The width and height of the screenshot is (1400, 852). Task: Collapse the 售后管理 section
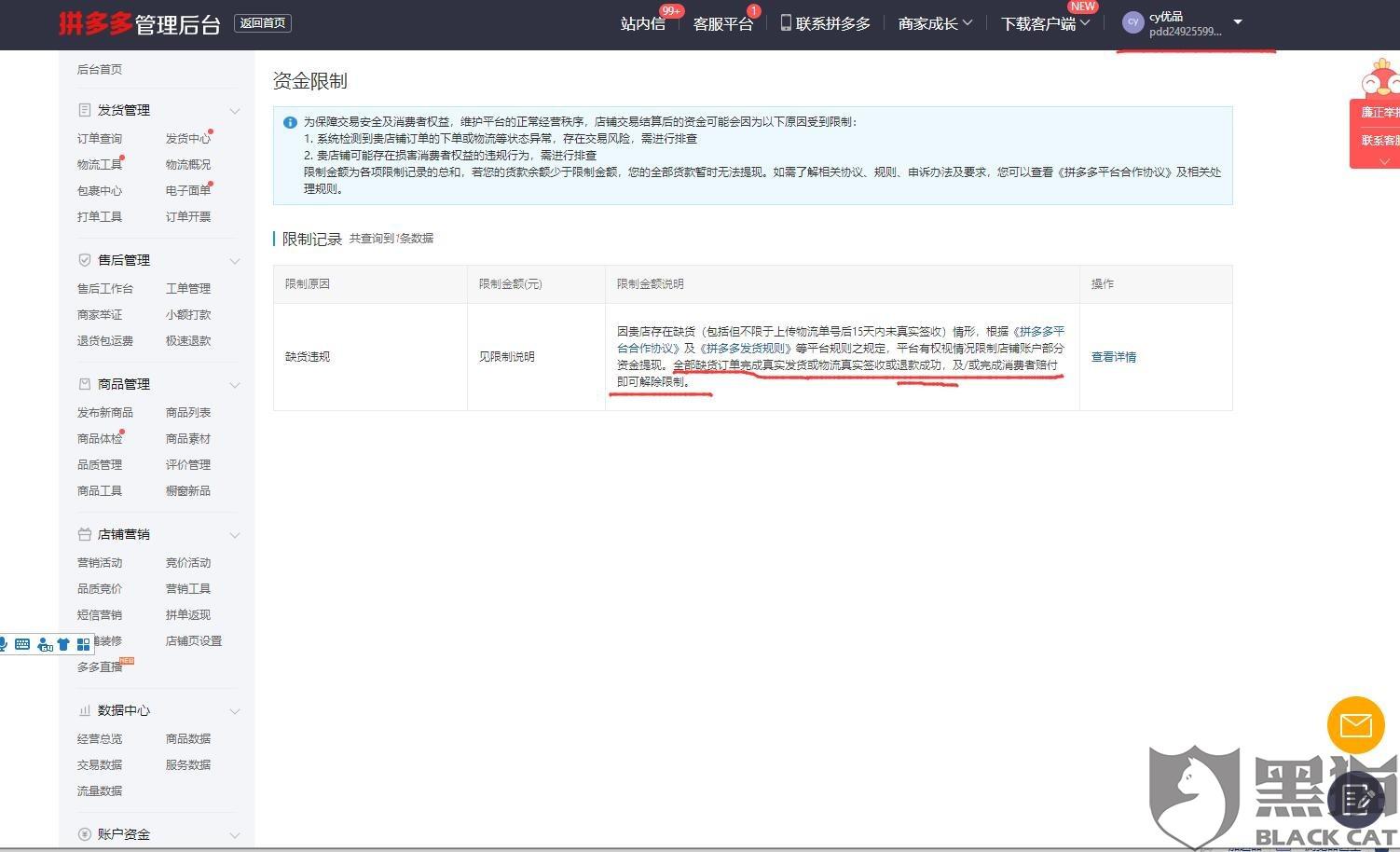(235, 261)
